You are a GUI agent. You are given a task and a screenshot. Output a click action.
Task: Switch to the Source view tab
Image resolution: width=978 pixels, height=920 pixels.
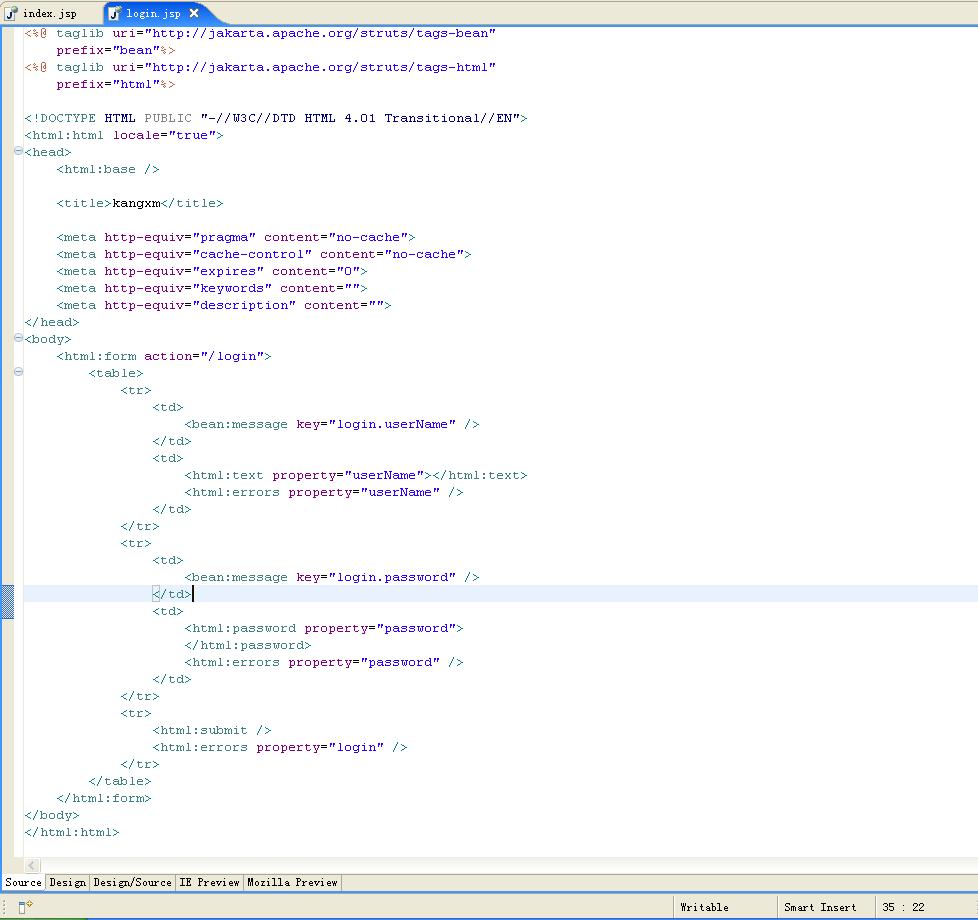pyautogui.click(x=23, y=883)
